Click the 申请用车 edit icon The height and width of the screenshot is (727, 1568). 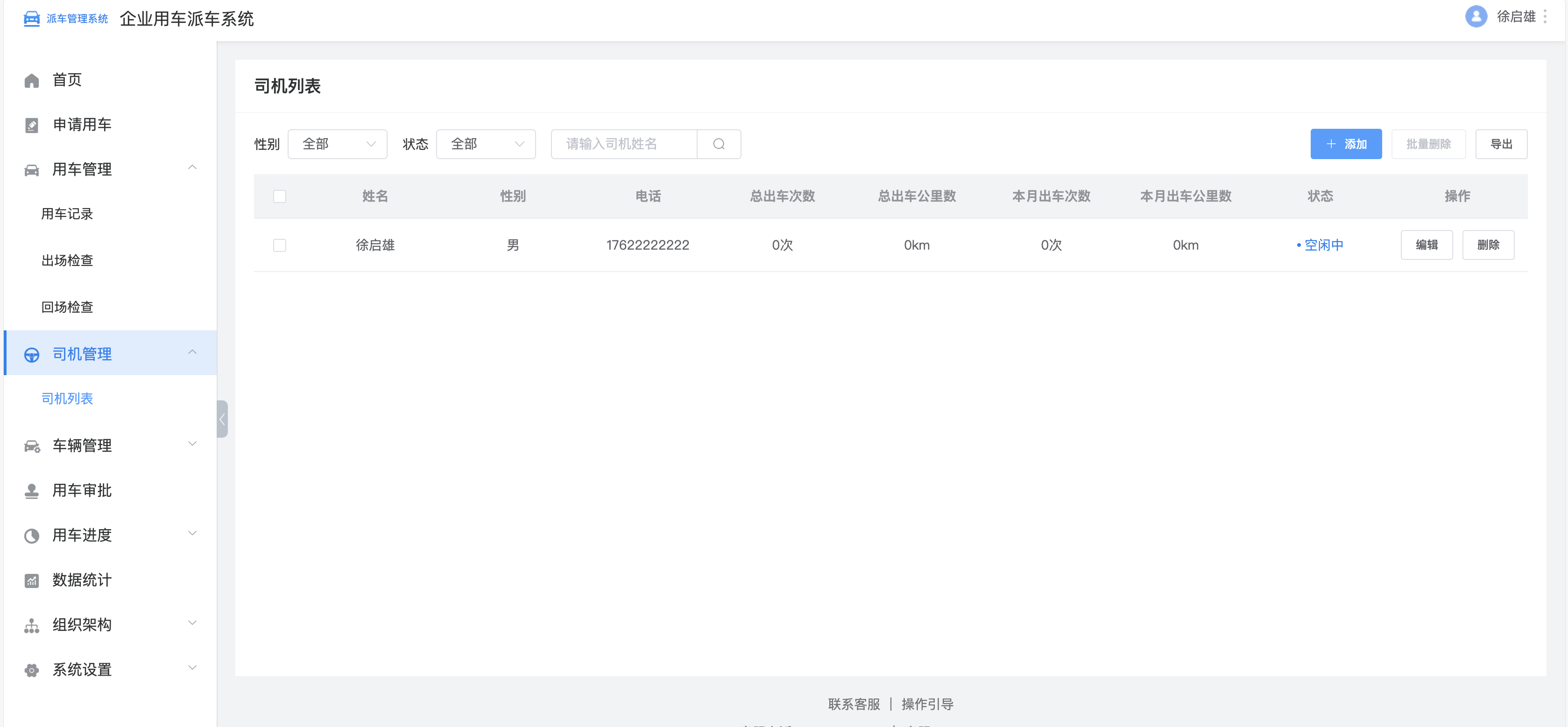[32, 126]
